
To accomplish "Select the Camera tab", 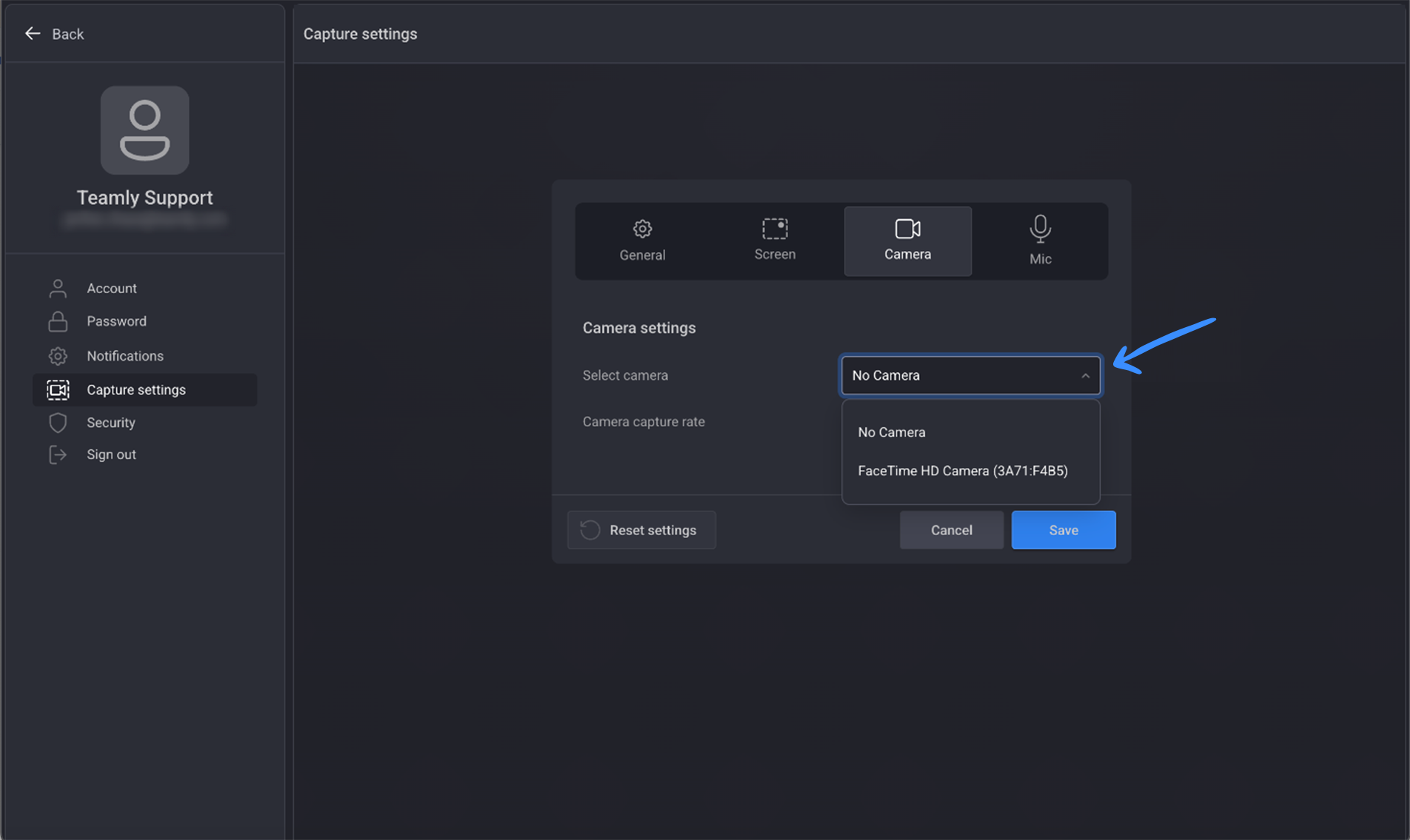I will 908,241.
